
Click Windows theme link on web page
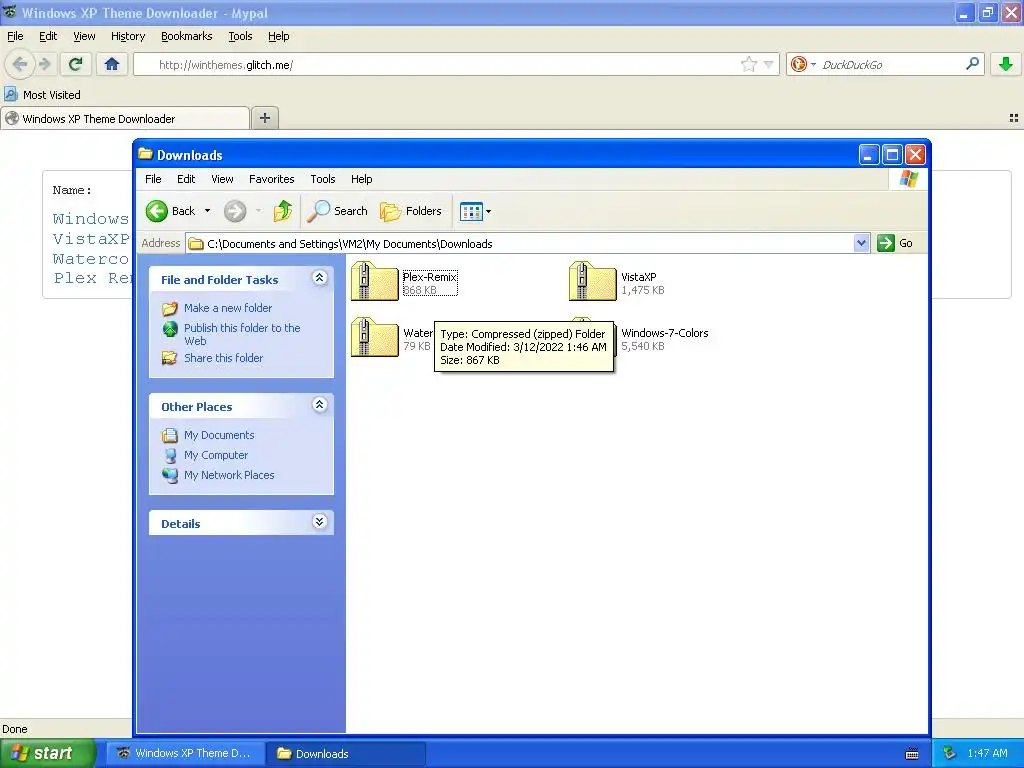point(90,219)
